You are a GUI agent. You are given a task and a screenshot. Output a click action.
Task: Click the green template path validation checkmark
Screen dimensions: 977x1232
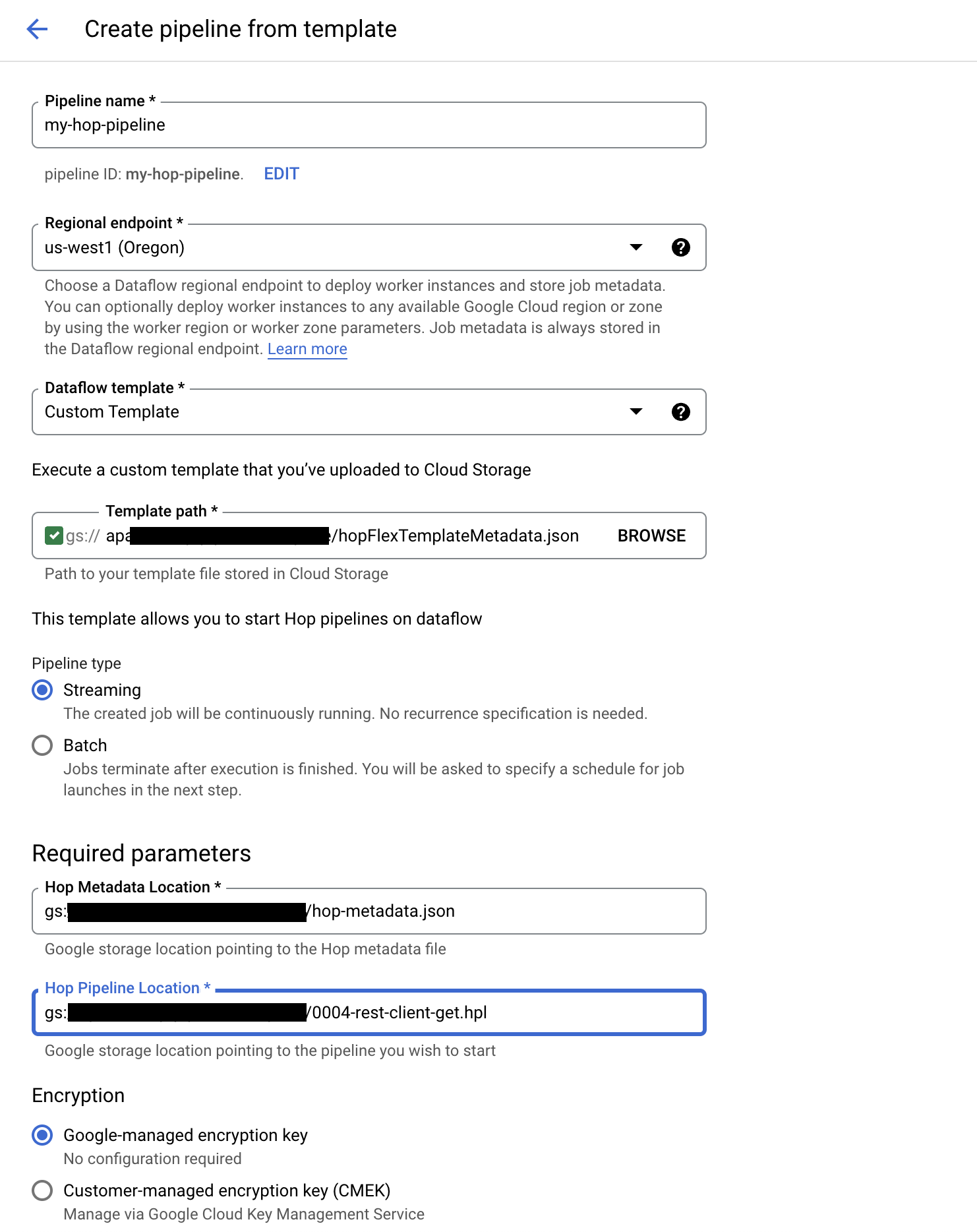coord(53,536)
